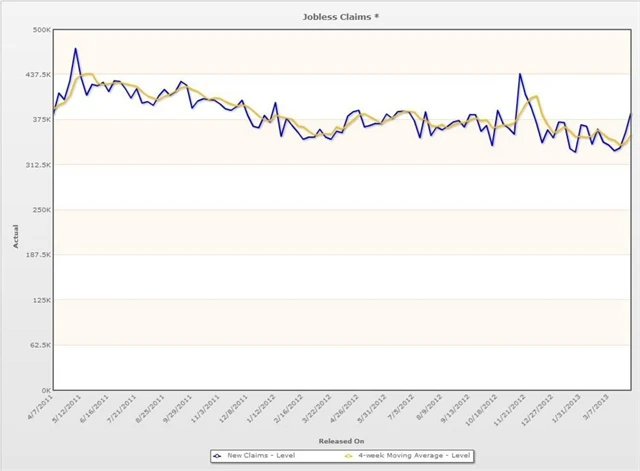
Task: Click the 11/21/2012 date label
Action: tap(509, 410)
